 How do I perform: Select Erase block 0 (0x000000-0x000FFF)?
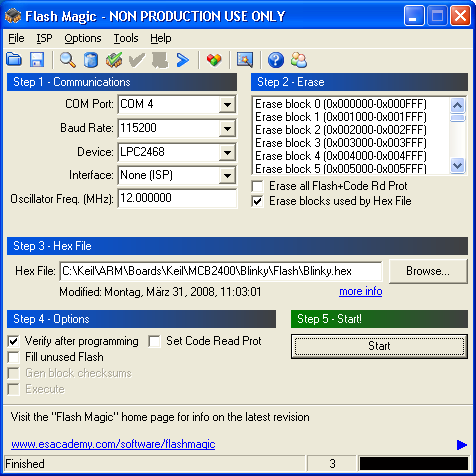pos(341,104)
